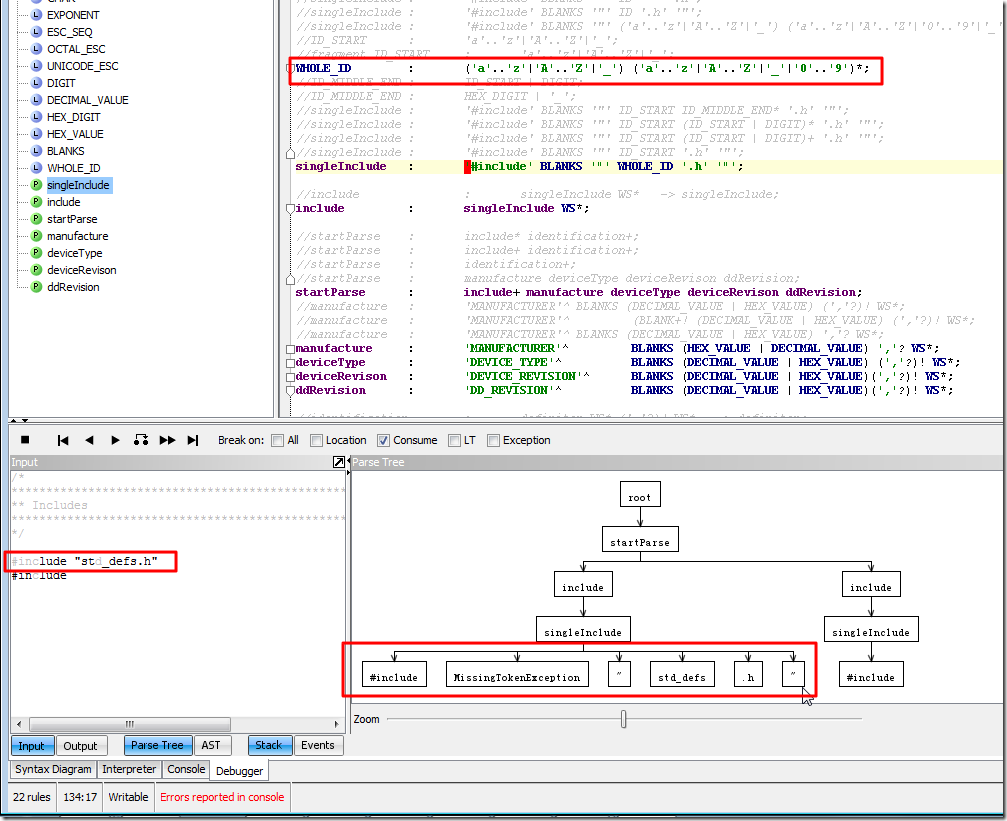Tick the Exception break checkbox

pyautogui.click(x=493, y=440)
